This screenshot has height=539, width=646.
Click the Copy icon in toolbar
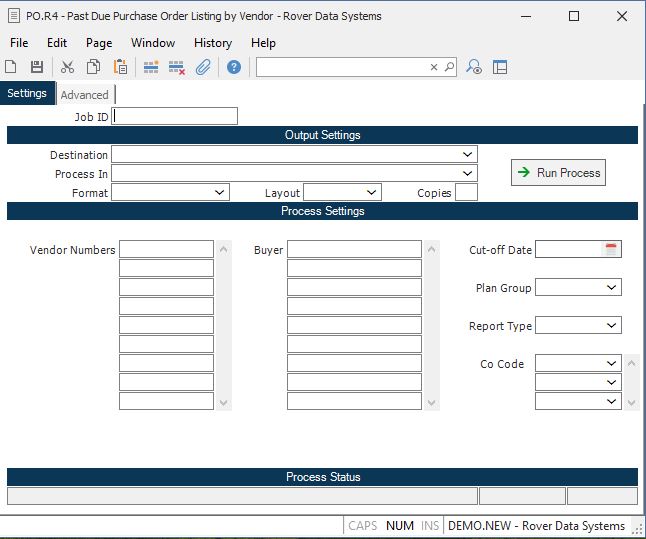tap(93, 67)
